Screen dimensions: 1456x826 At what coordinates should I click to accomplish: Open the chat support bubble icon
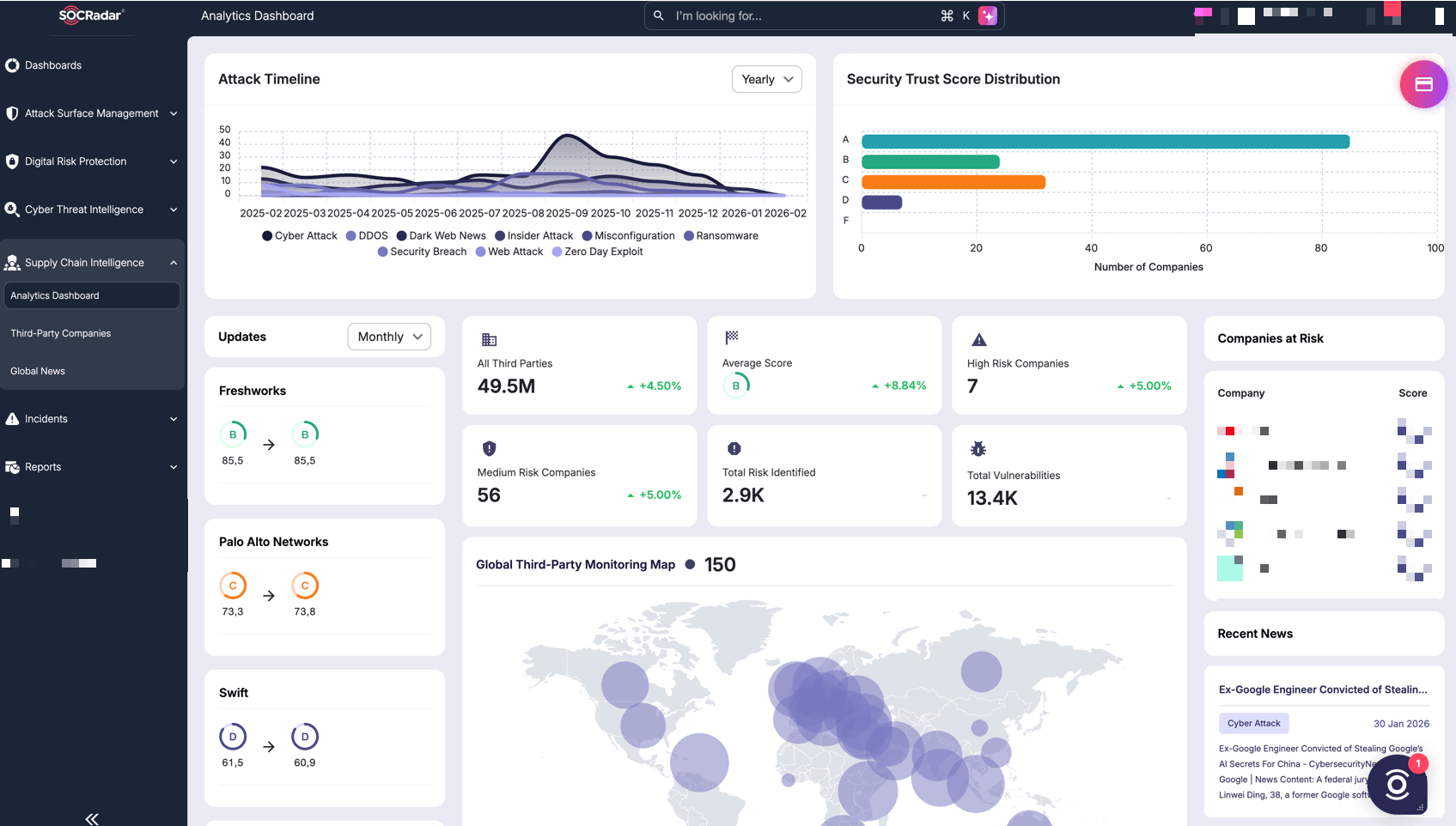(1398, 784)
